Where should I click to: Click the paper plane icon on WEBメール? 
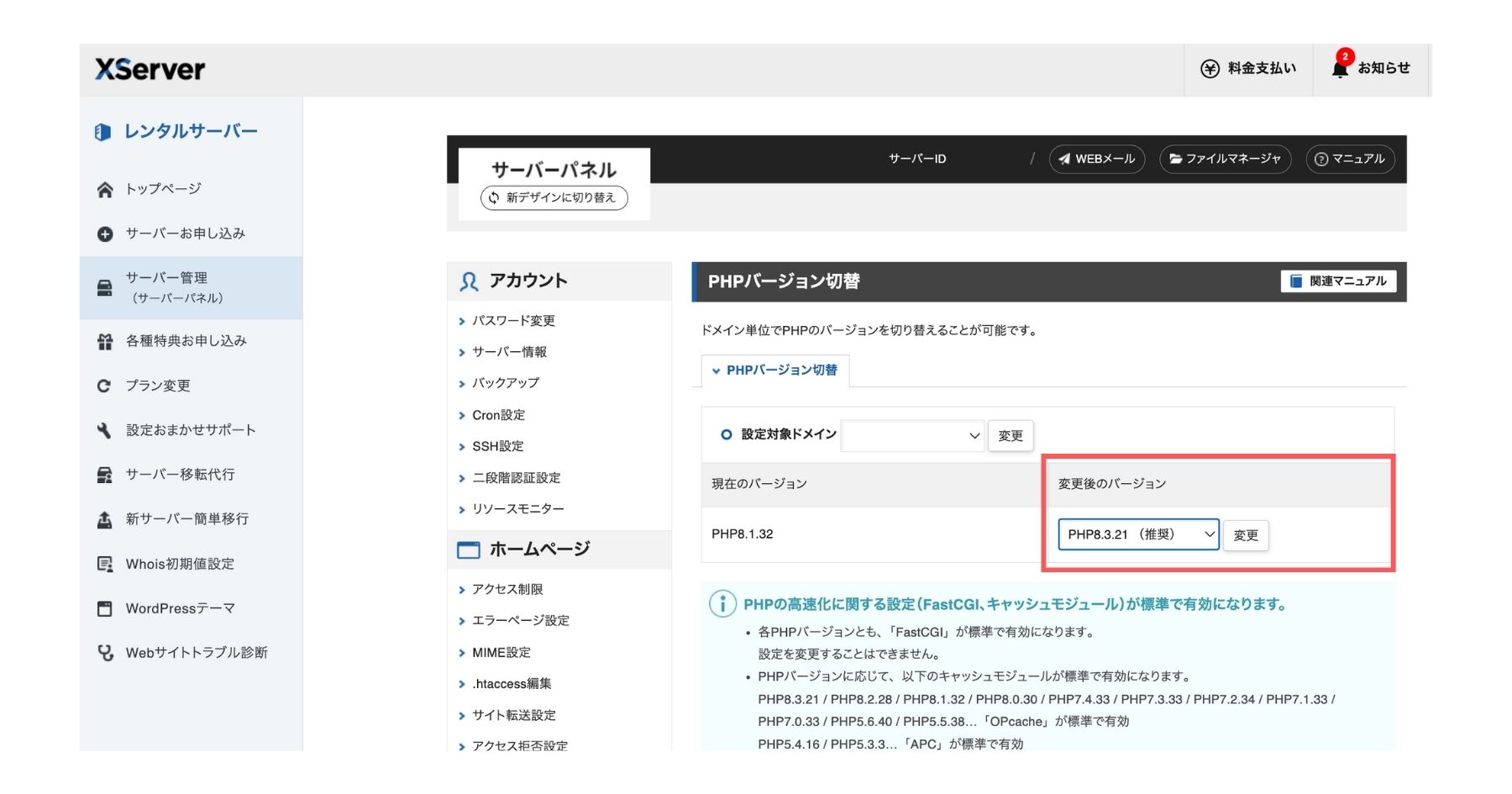tap(1064, 159)
